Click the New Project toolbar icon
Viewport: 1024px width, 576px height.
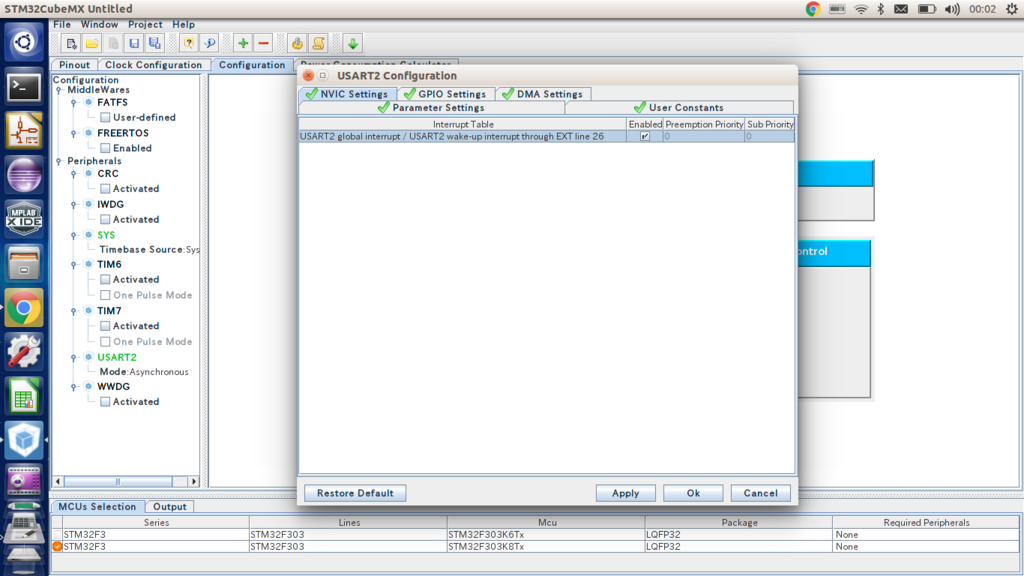[x=71, y=44]
